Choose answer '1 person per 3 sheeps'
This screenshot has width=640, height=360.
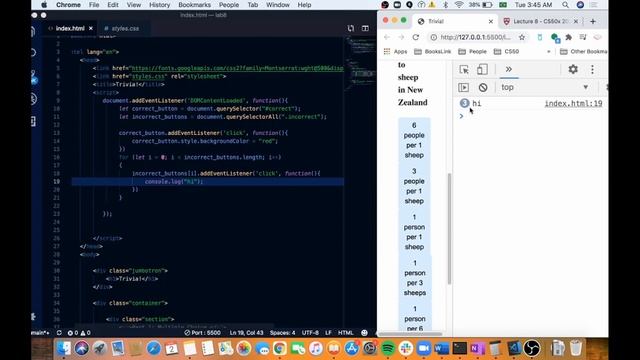414,278
